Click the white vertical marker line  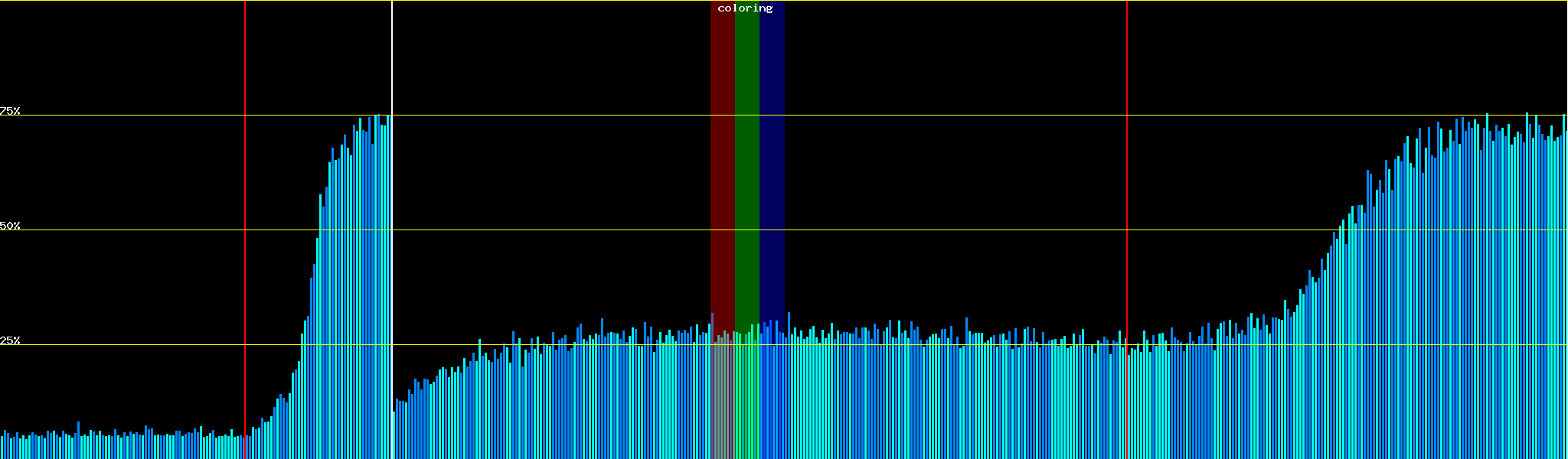(x=392, y=61)
